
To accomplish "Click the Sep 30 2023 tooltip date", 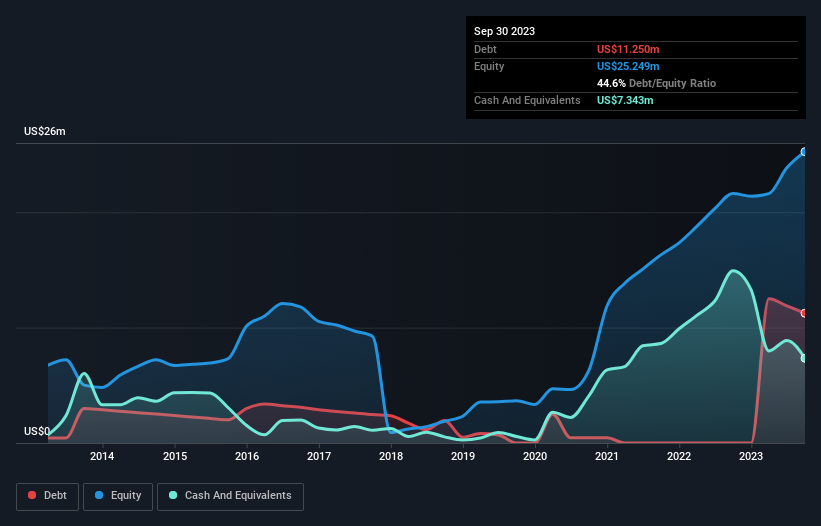I will coord(504,31).
